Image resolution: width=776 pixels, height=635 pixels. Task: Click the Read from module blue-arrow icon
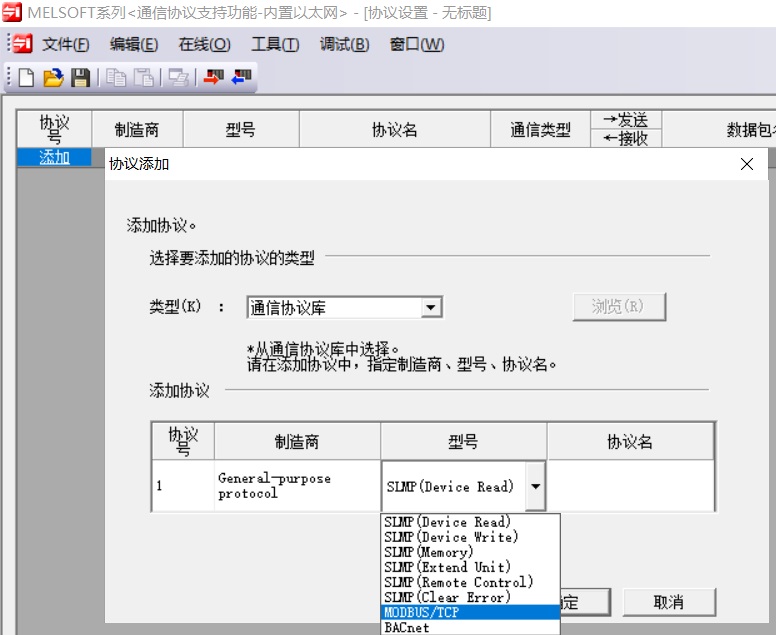point(241,77)
